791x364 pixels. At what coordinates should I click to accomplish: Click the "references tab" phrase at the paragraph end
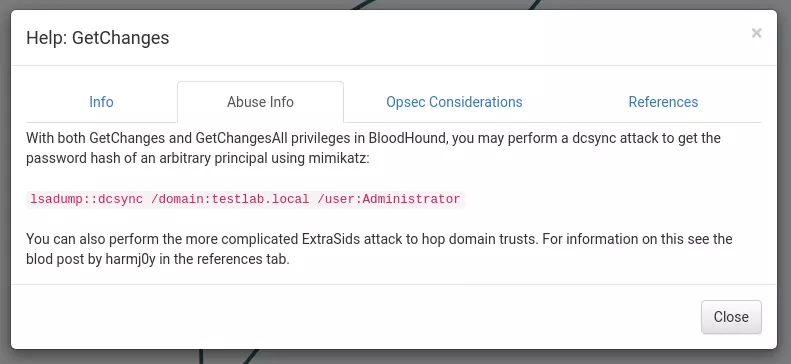click(242, 261)
